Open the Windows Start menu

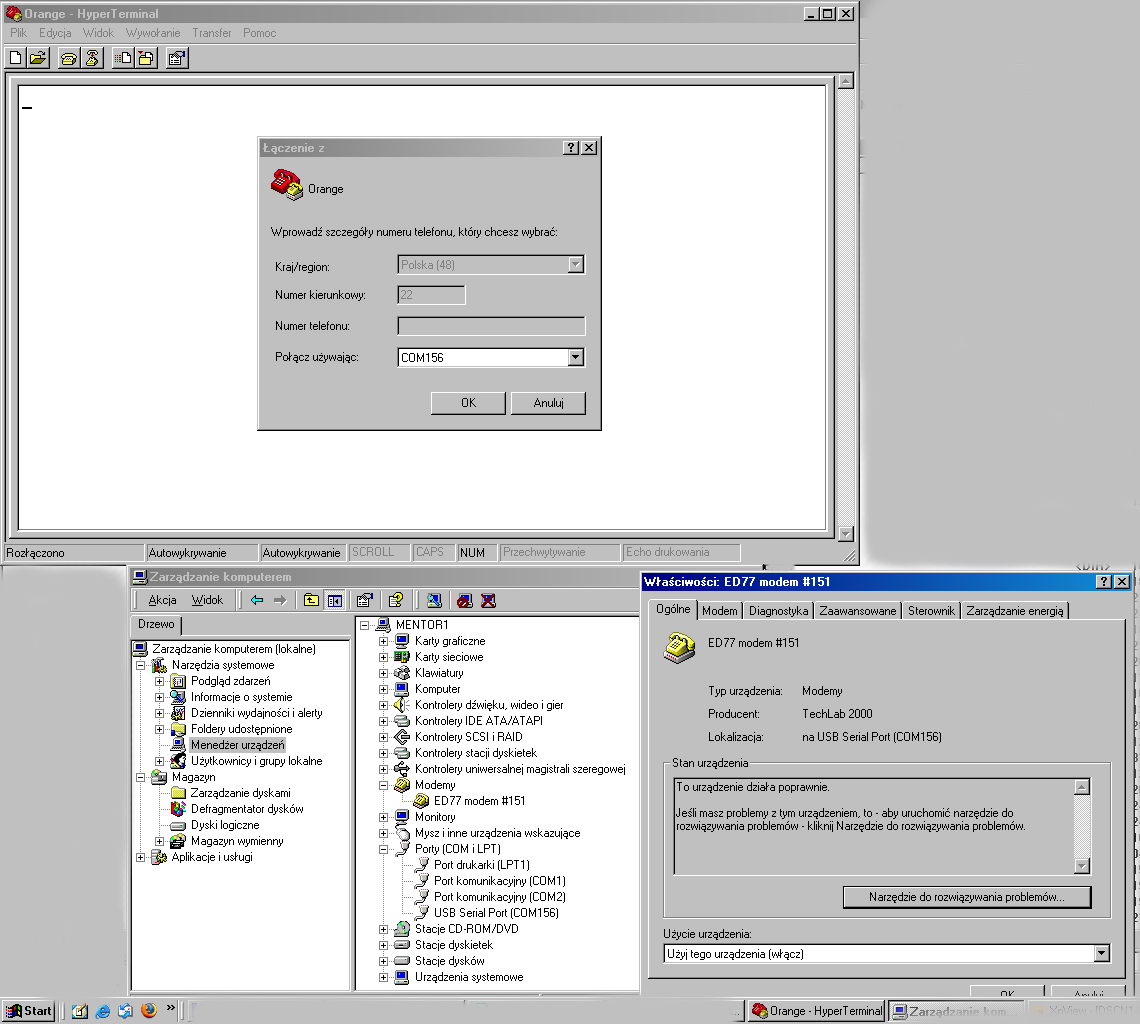click(29, 1011)
